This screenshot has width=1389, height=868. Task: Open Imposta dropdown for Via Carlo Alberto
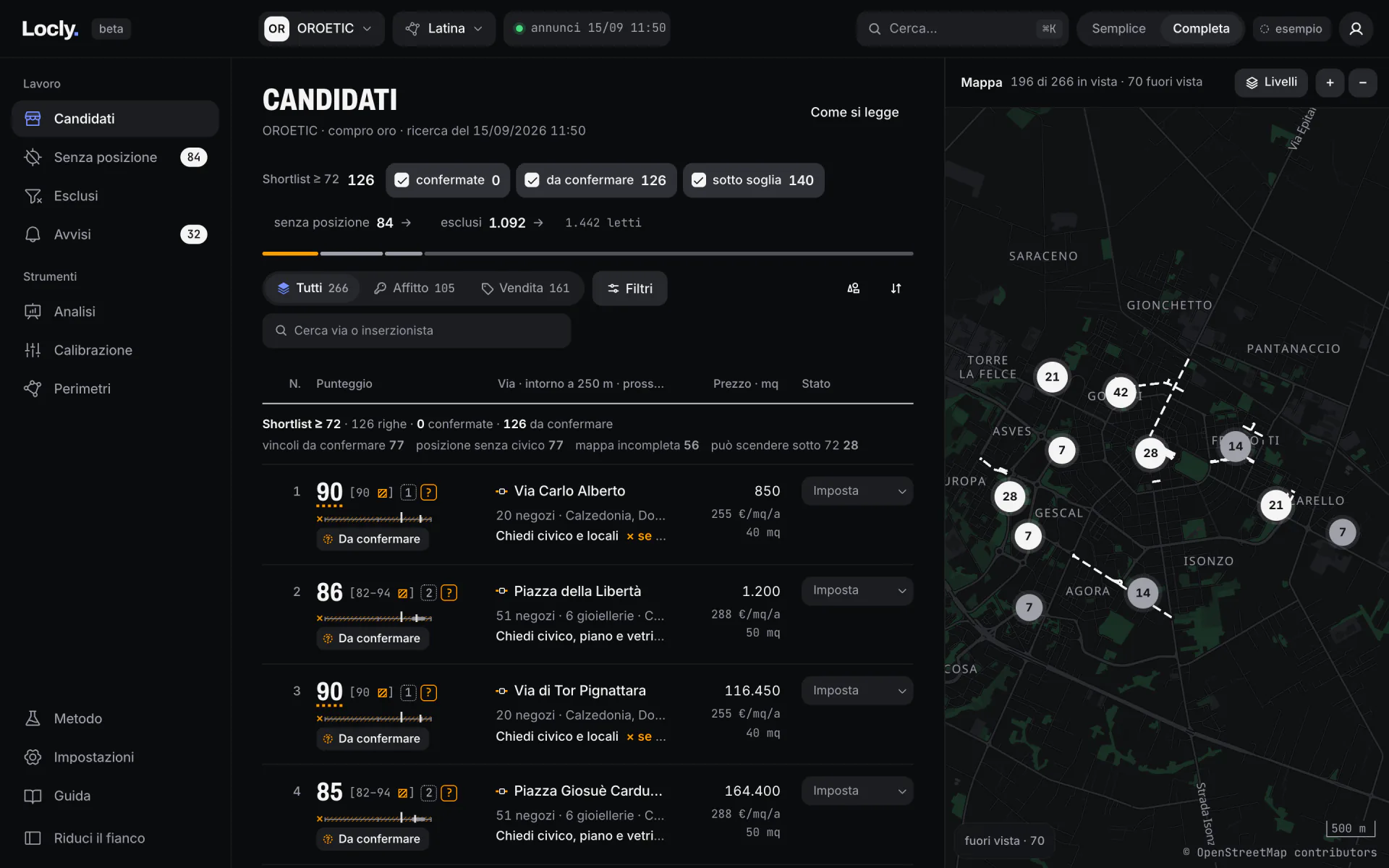[857, 491]
